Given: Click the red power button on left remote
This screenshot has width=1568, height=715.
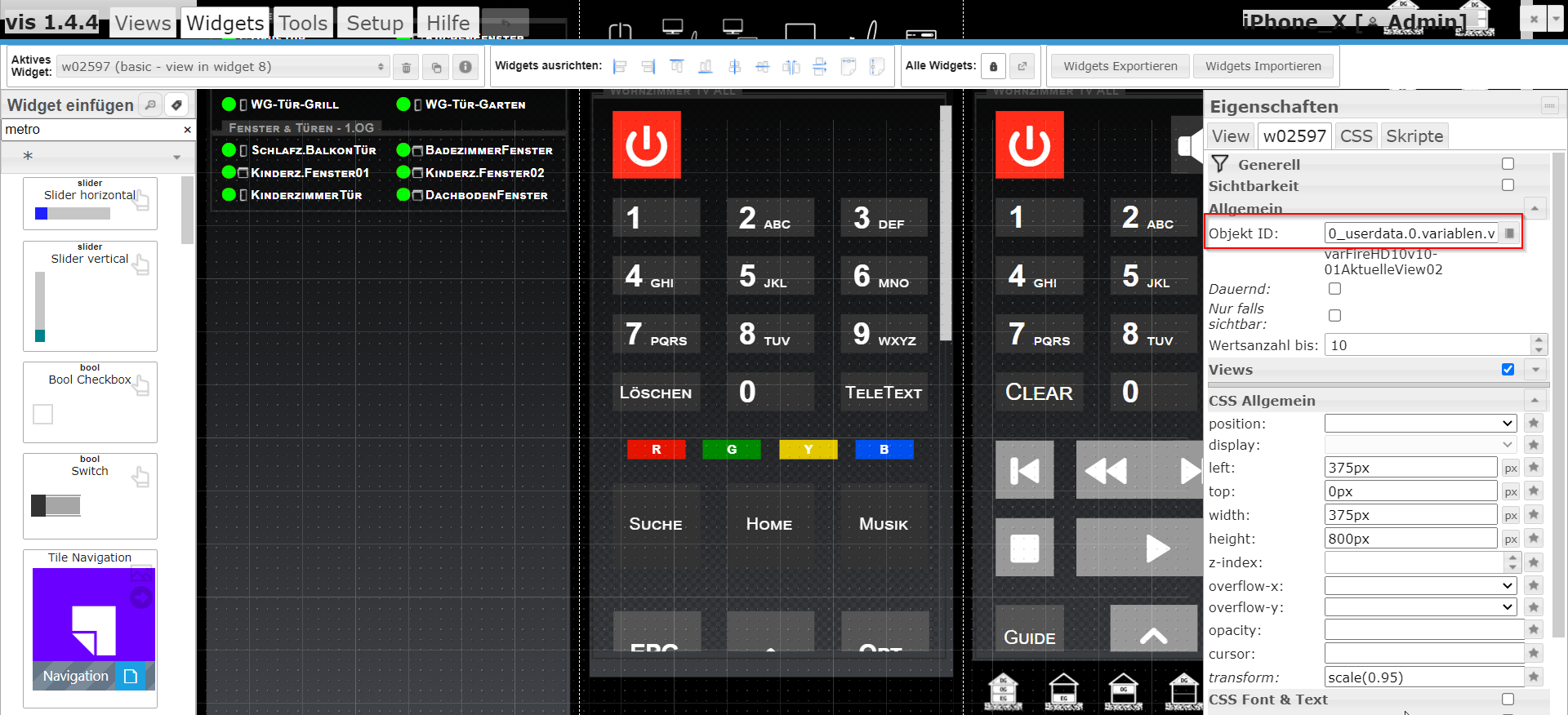Looking at the screenshot, I should point(647,145).
